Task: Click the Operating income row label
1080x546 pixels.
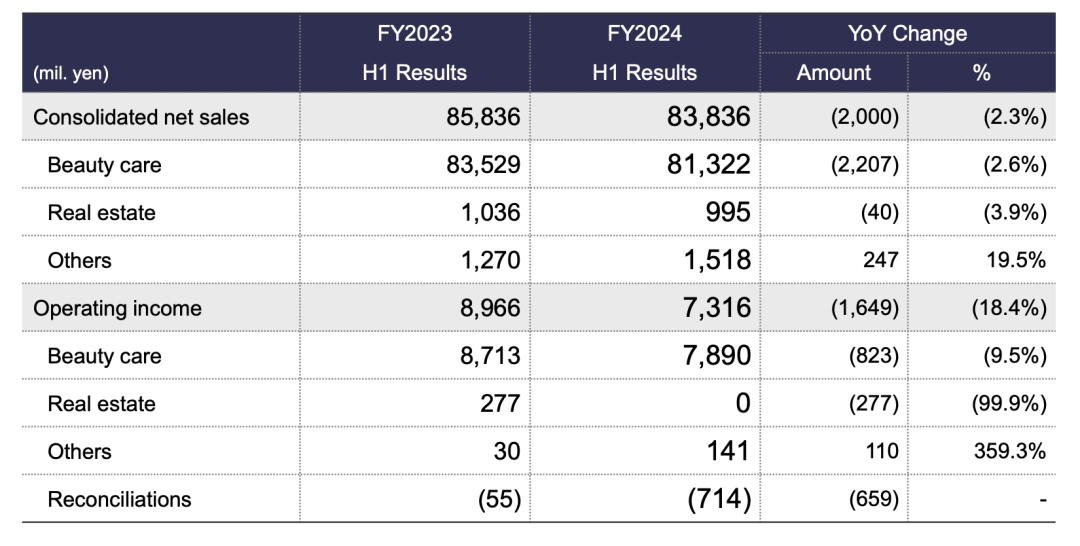Action: click(117, 308)
